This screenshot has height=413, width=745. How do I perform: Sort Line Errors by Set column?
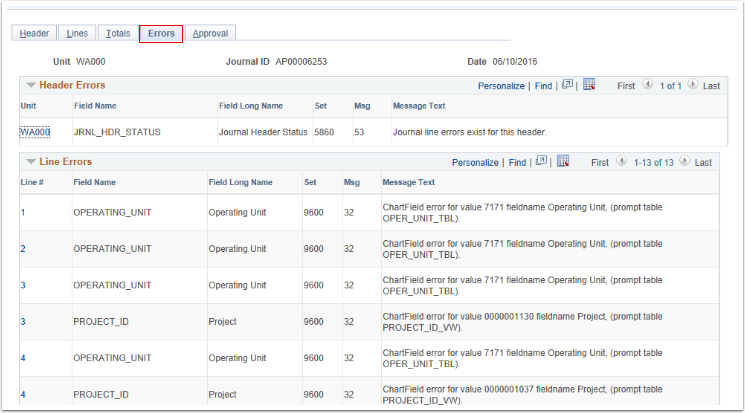tap(310, 182)
